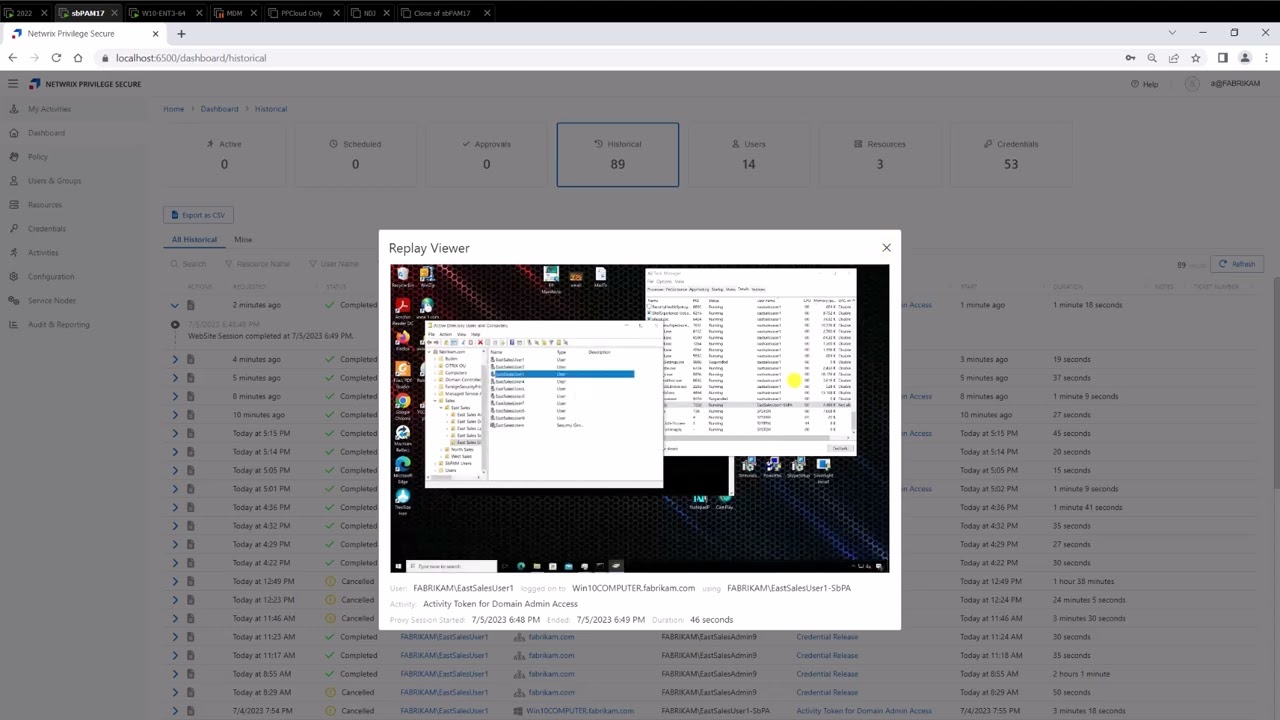
Task: Switch to the Mine tab
Action: (x=243, y=240)
